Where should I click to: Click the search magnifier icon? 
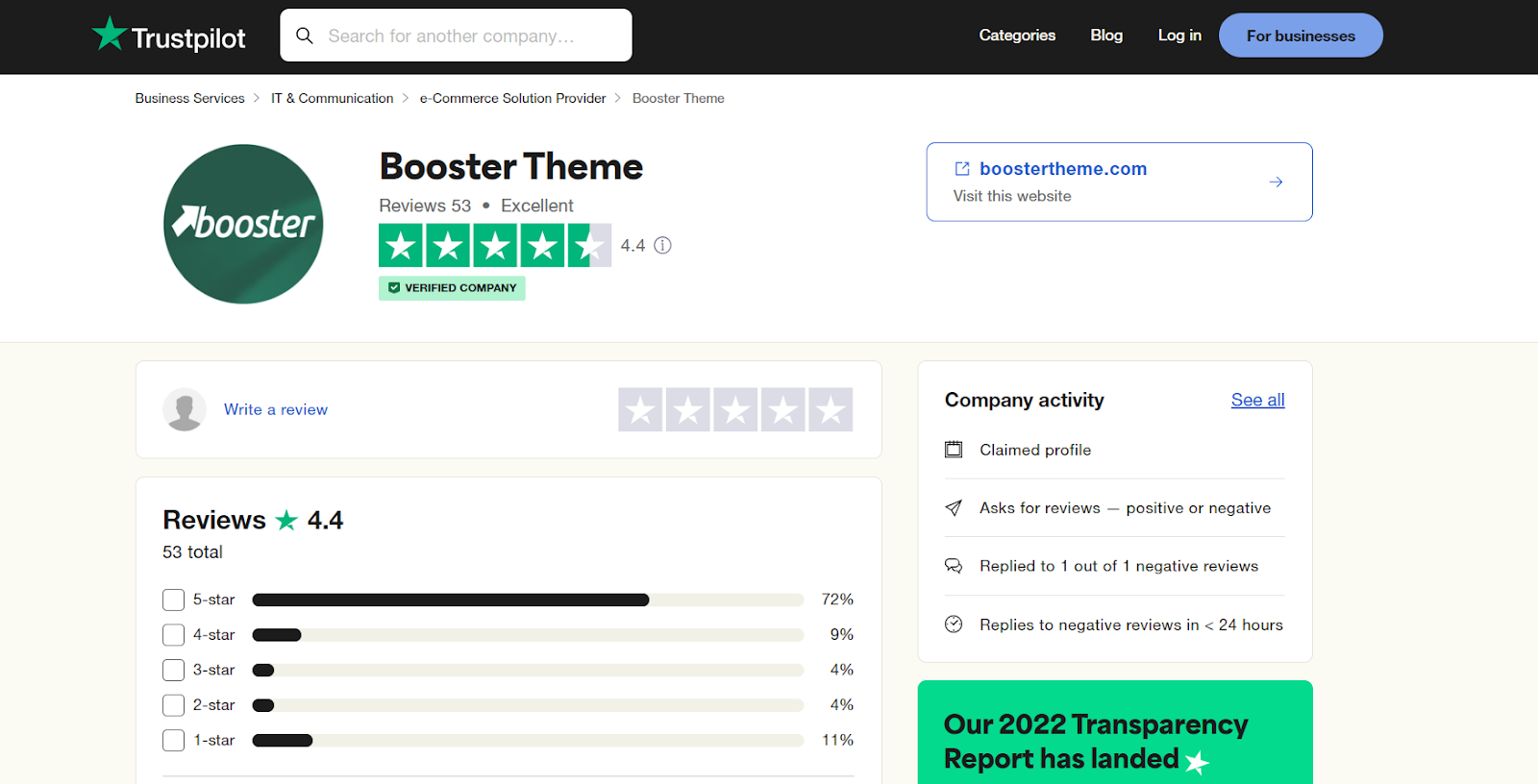pyautogui.click(x=305, y=36)
